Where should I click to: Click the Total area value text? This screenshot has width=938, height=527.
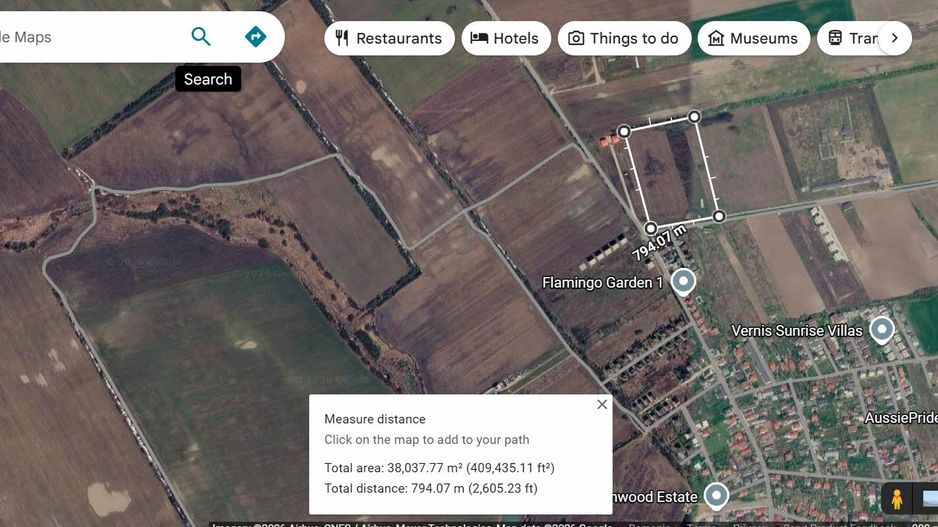439,468
